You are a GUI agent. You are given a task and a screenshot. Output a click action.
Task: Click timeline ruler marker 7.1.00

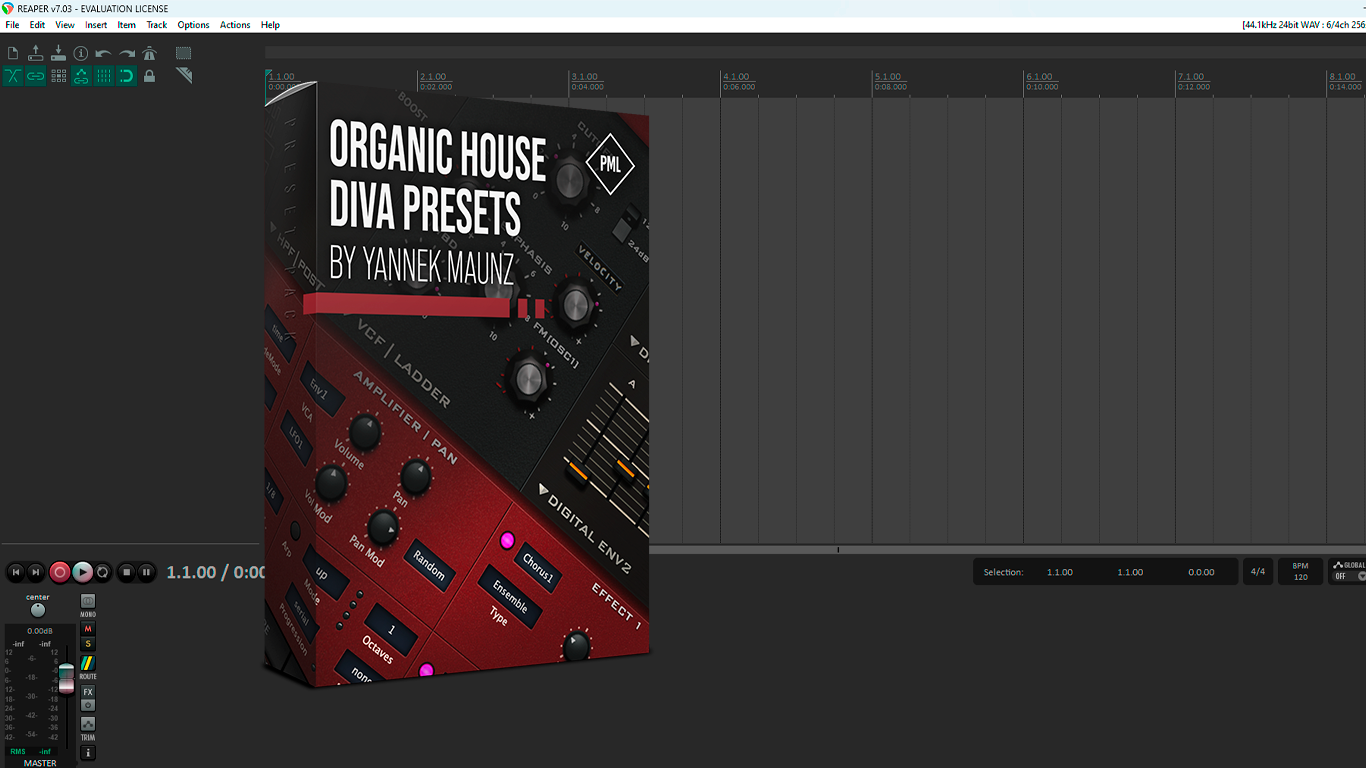pyautogui.click(x=1191, y=77)
